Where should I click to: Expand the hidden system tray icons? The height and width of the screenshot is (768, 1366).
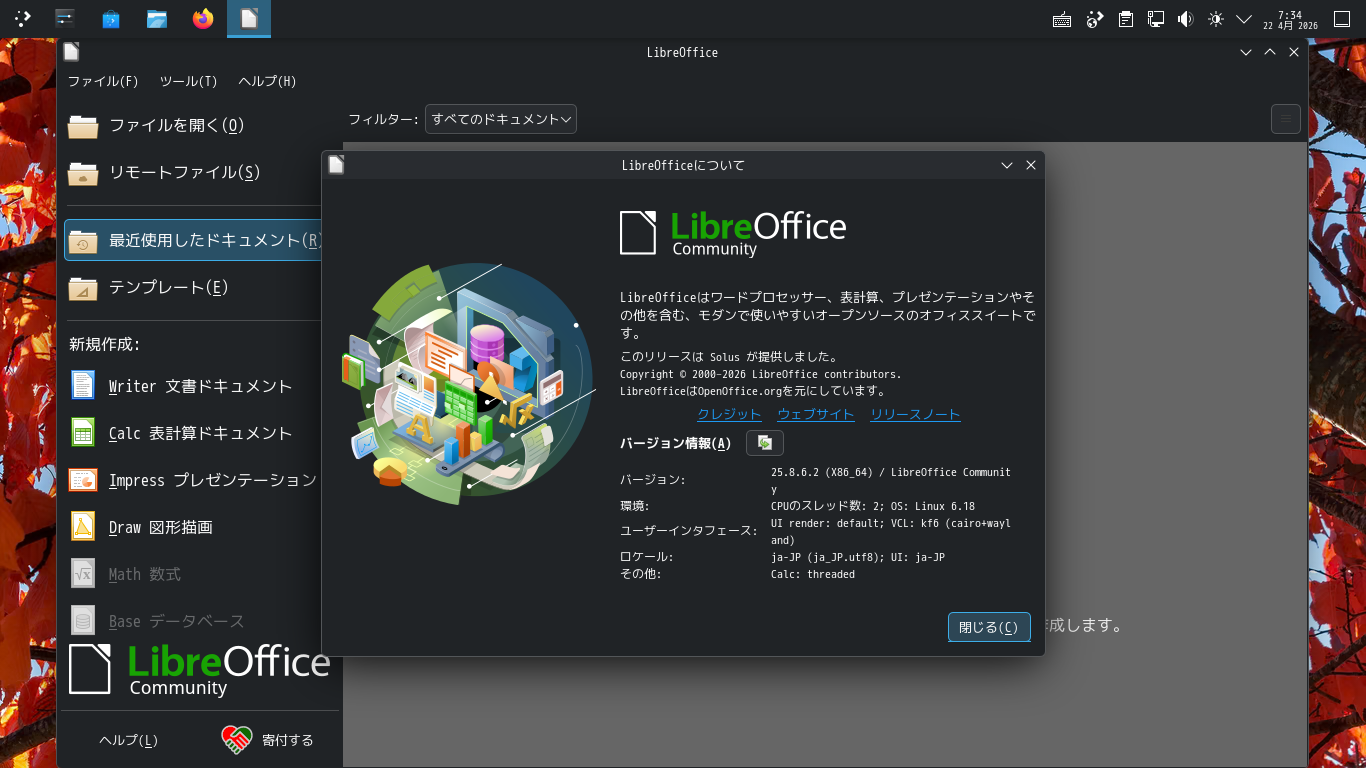point(1244,18)
